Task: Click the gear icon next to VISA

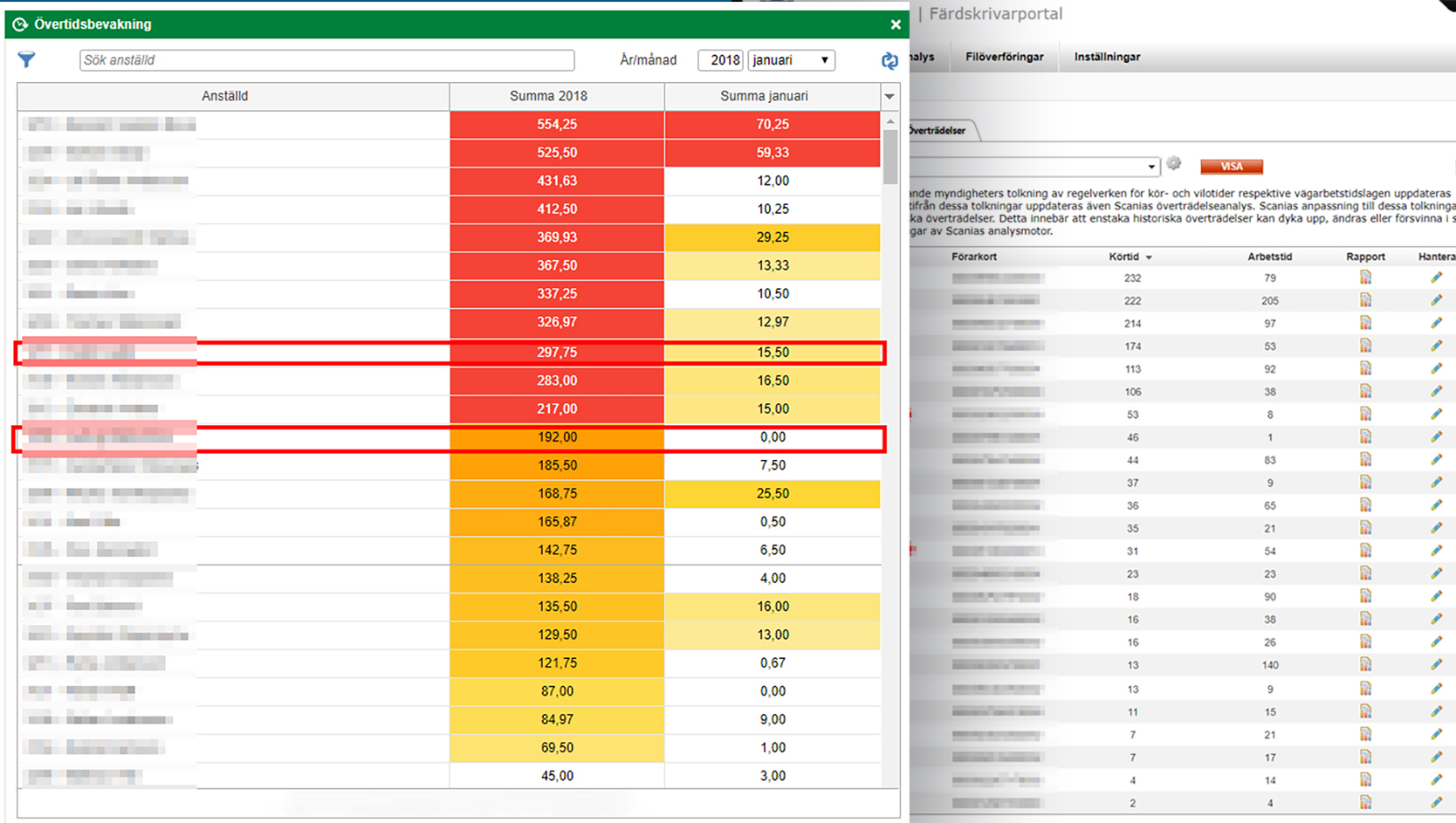Action: click(1174, 164)
